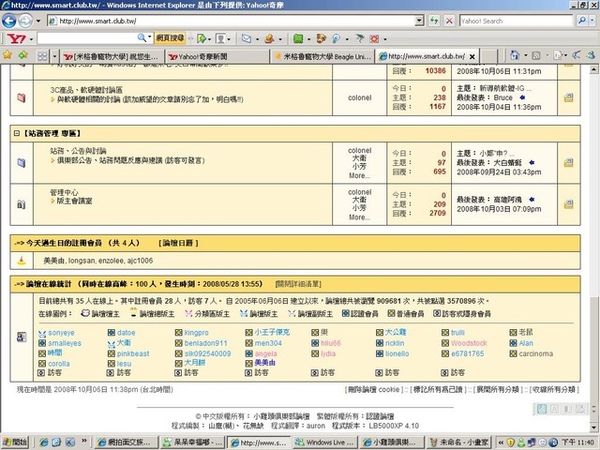Viewport: 600px width, 450px height.
Task: Open Recent Pages dropdown next to Forward
Action: (38, 21)
